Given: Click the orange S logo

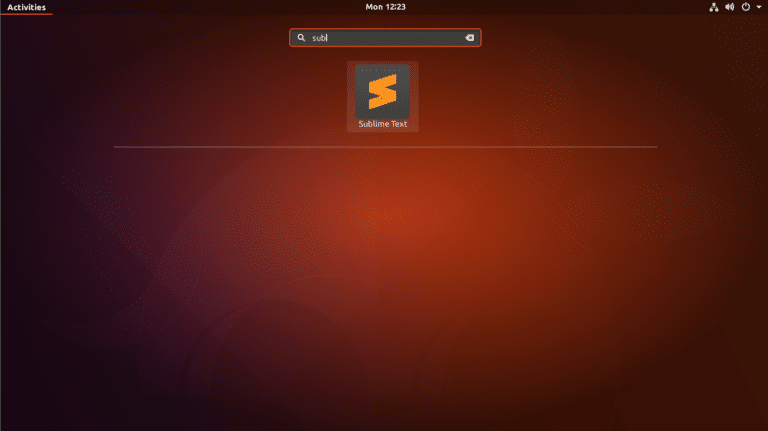Looking at the screenshot, I should point(382,91).
